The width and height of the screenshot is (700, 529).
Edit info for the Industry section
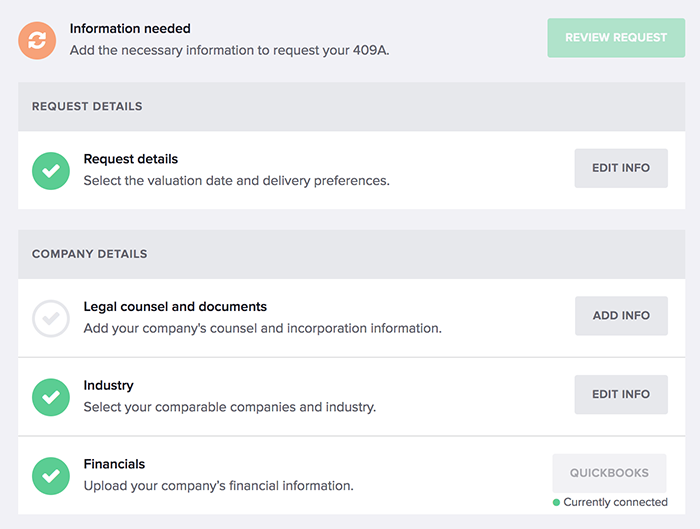621,394
